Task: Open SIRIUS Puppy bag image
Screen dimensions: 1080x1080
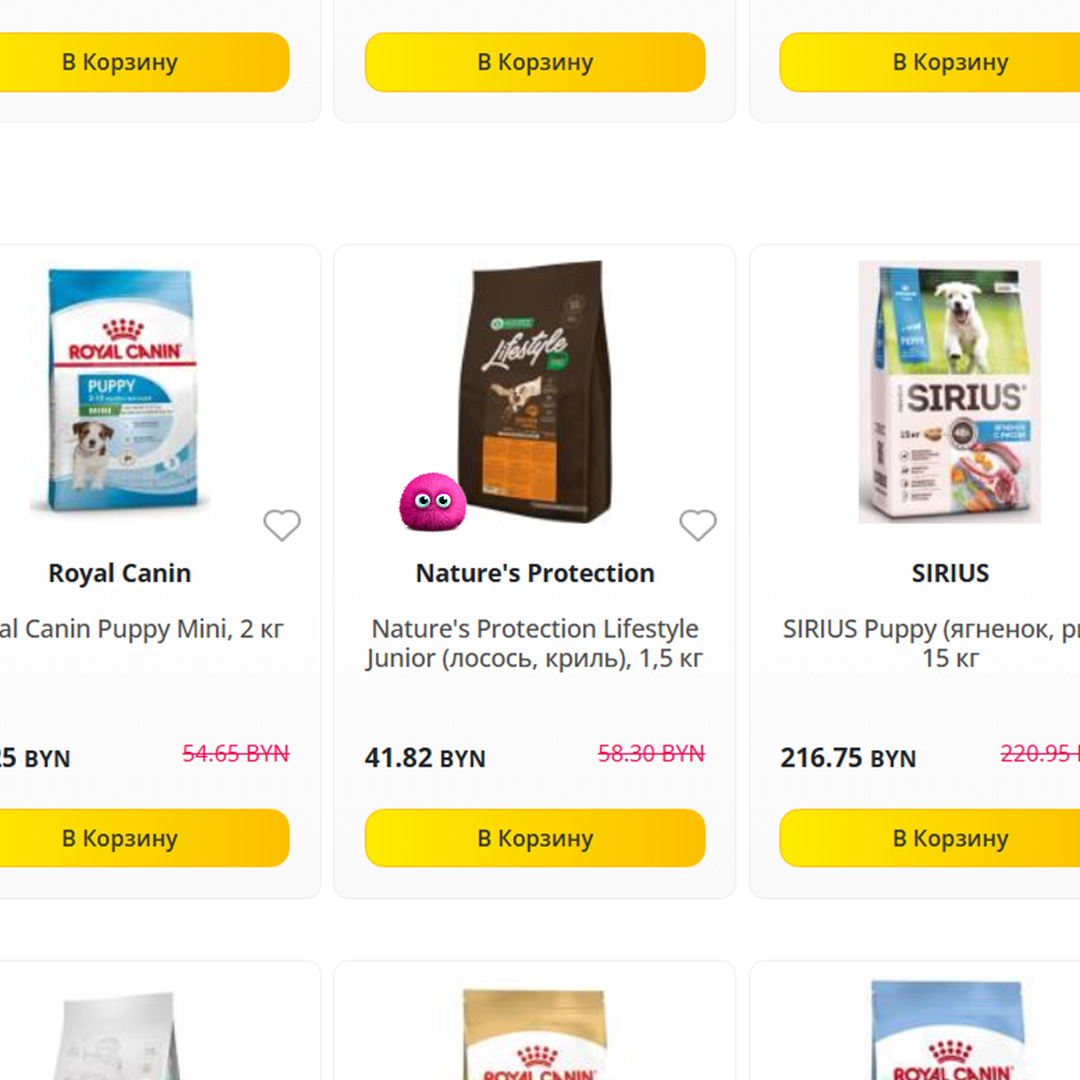Action: pyautogui.click(x=949, y=392)
